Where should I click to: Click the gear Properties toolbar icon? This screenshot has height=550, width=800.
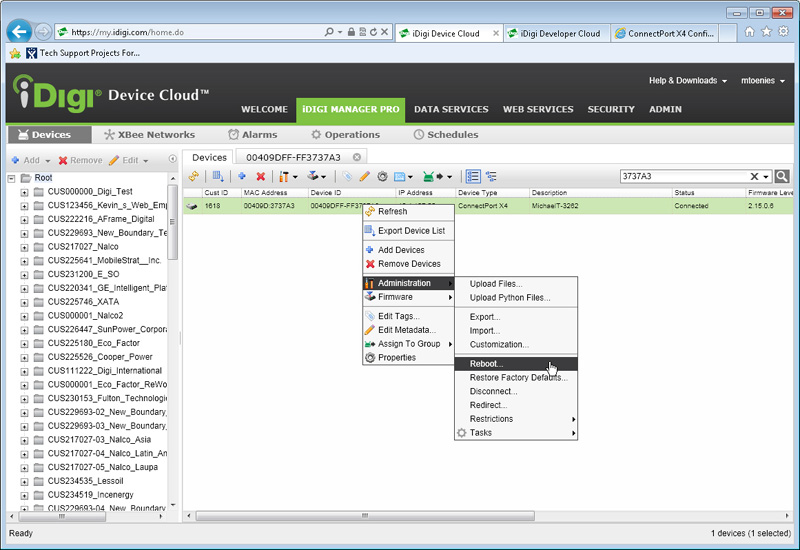(x=381, y=176)
